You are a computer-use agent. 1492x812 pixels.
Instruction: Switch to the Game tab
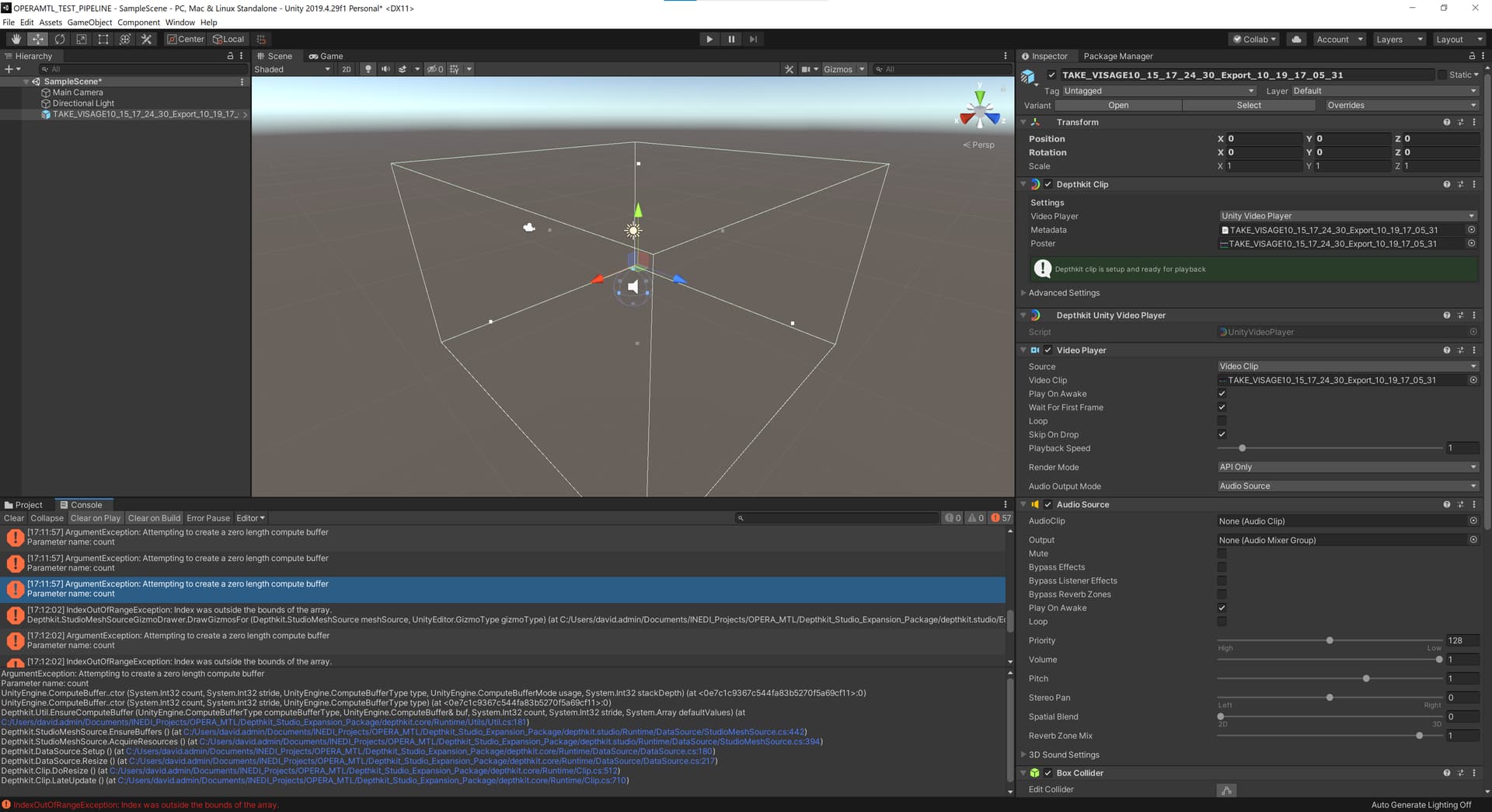[326, 56]
